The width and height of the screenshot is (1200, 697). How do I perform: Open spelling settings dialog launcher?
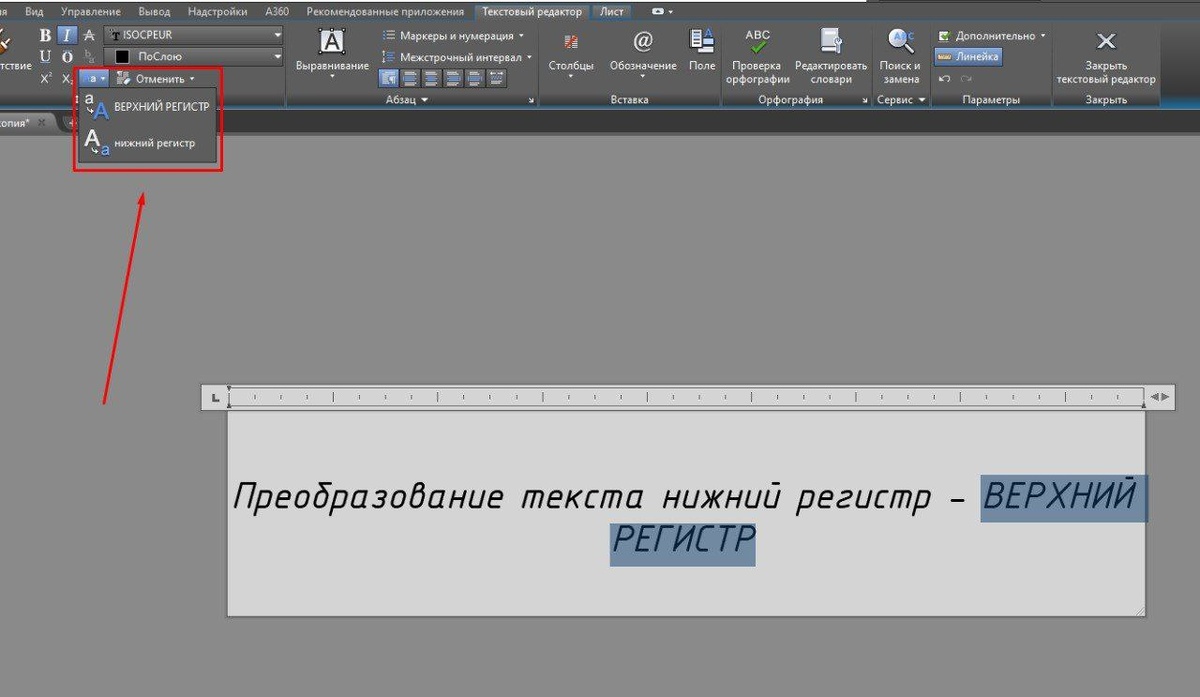point(864,100)
